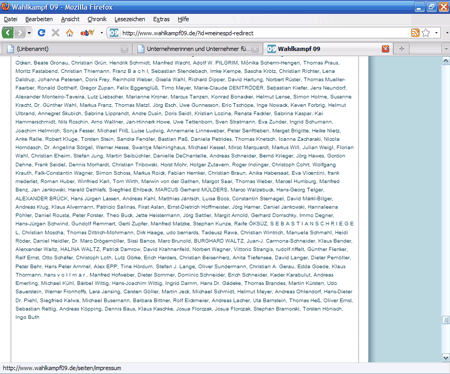Viewport: 450px width, 374px height.
Task: Click the Forward navigation arrow
Action: (x=20, y=33)
